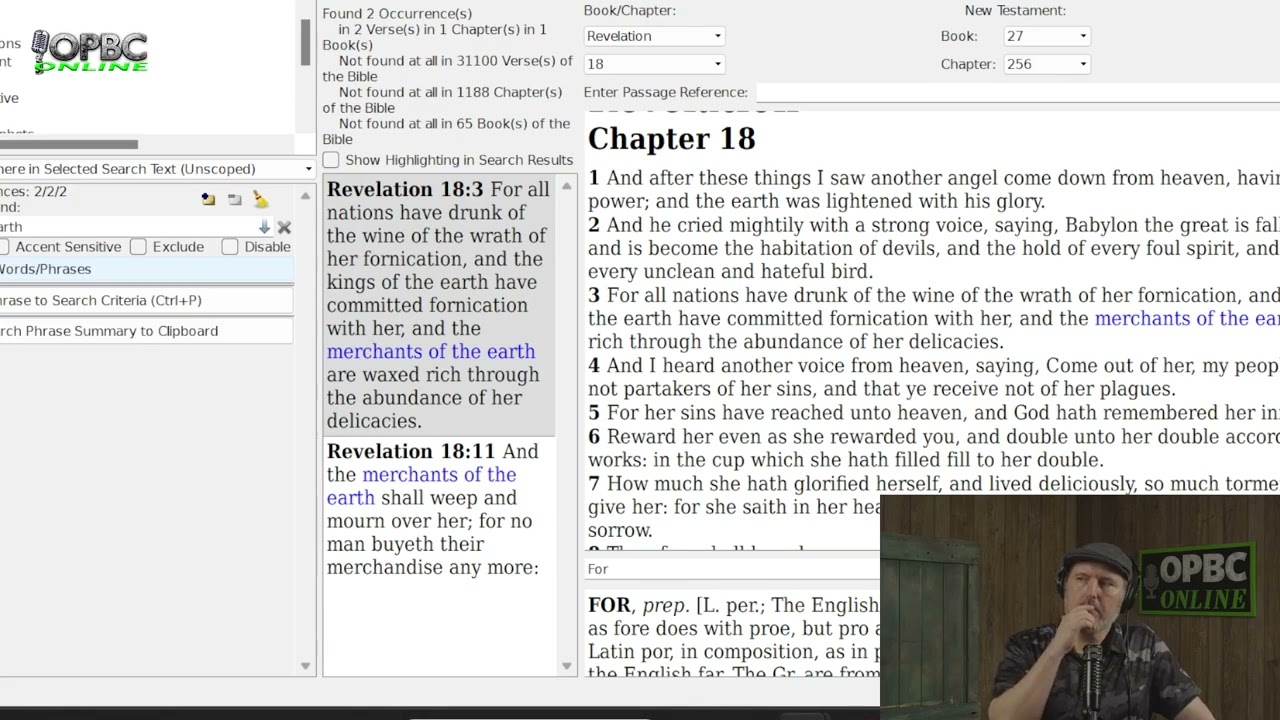Toggle the Disable checkbox
The height and width of the screenshot is (720, 1280).
click(x=230, y=247)
